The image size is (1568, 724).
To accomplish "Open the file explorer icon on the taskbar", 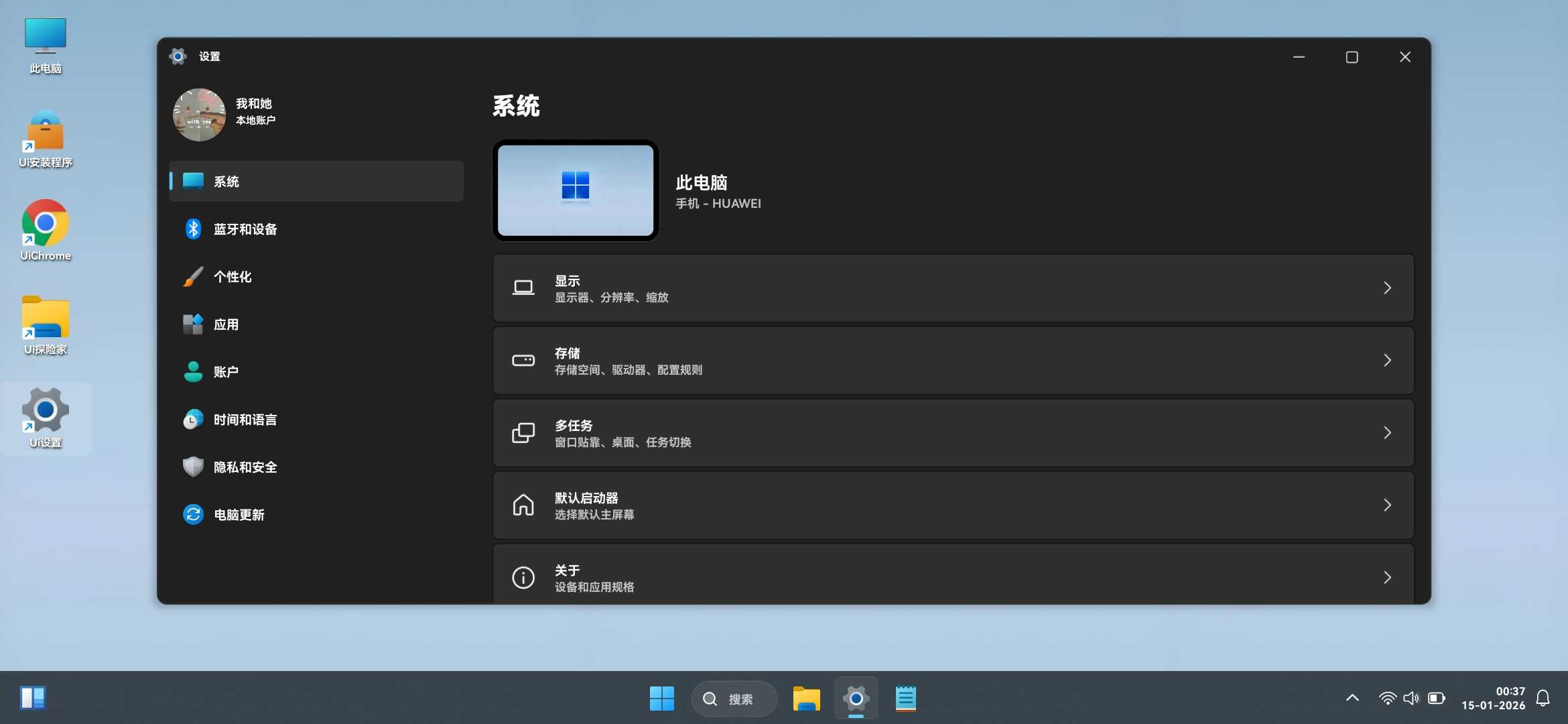I will pyautogui.click(x=806, y=699).
